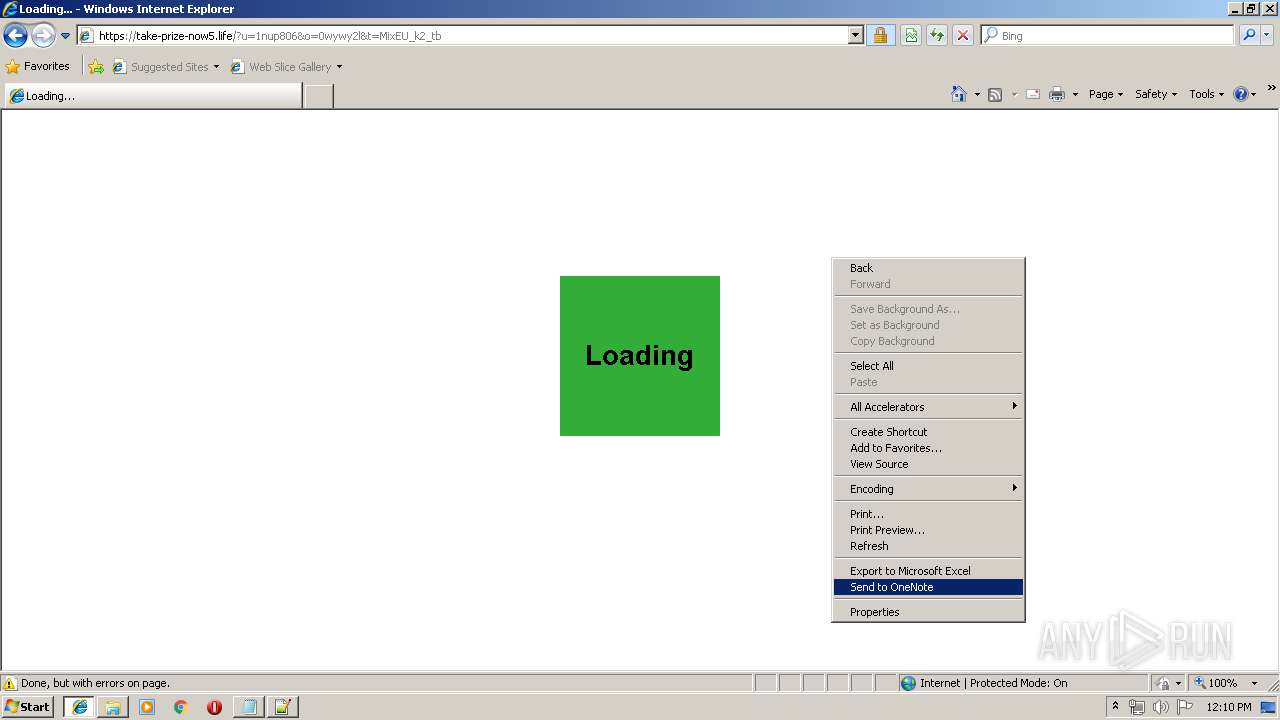Click the Home icon in command bar
Screen dimensions: 1280x720
click(958, 94)
